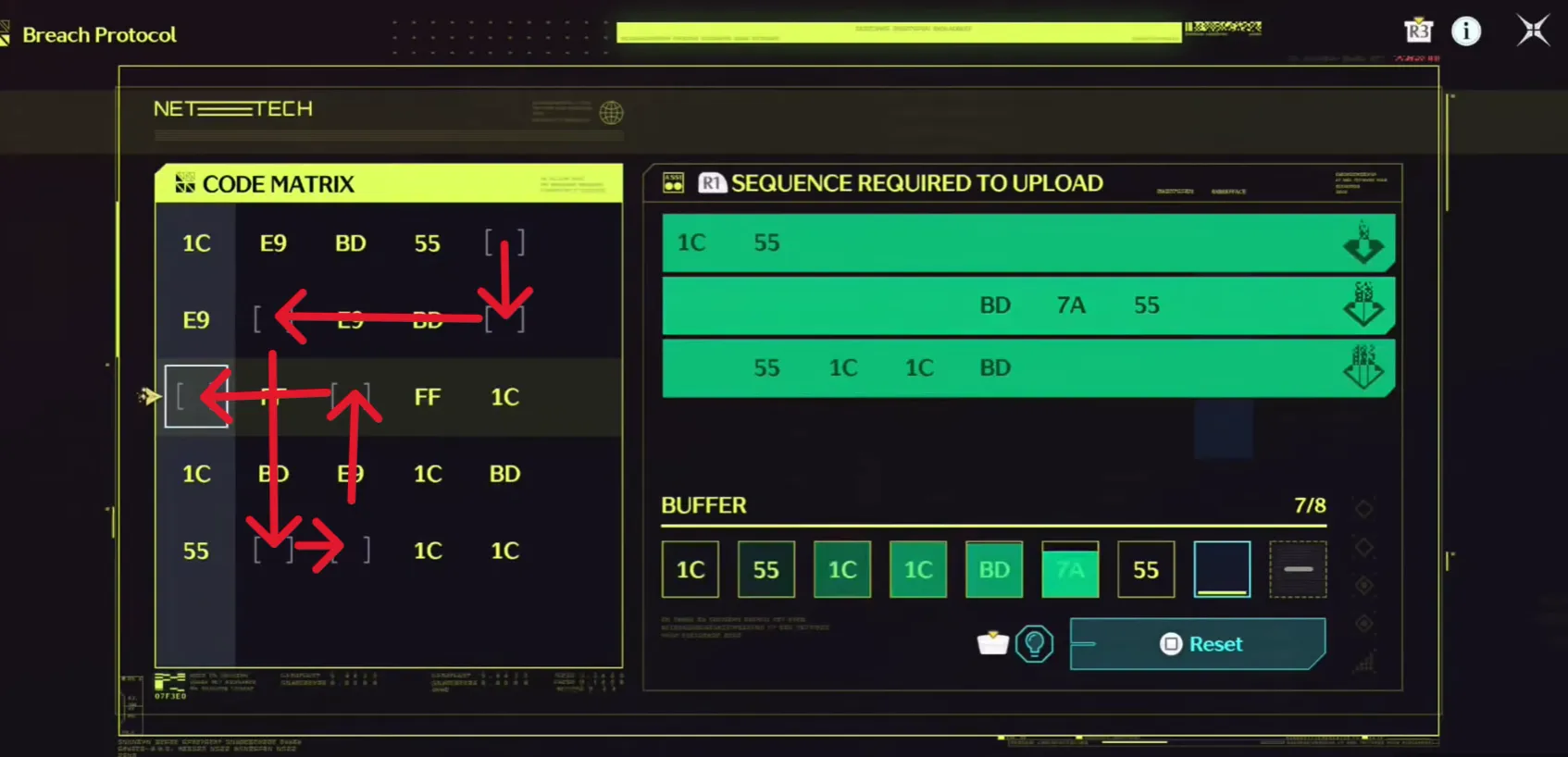Click the Reset button
The height and width of the screenshot is (757, 1568).
[1198, 643]
